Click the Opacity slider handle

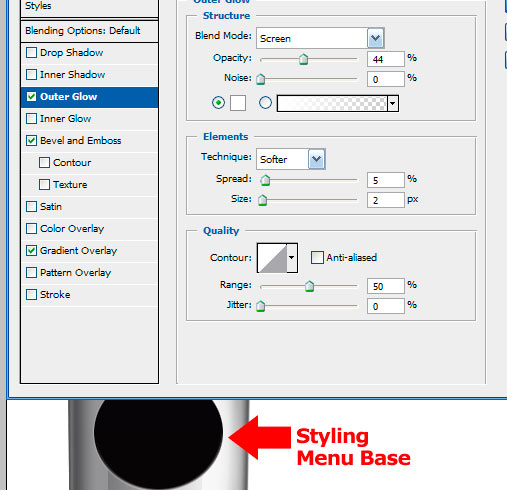click(303, 59)
